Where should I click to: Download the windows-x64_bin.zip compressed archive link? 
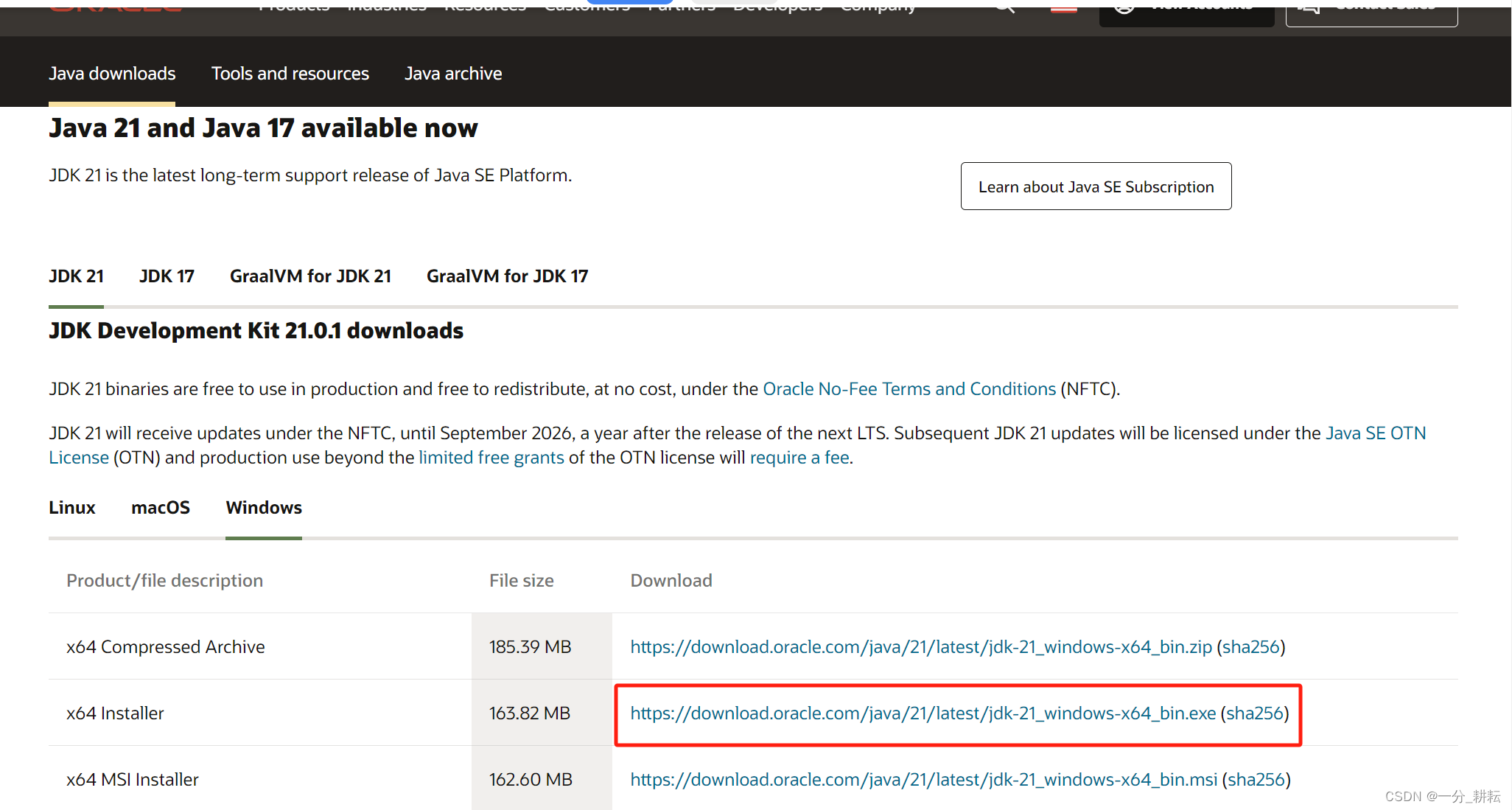tap(921, 647)
